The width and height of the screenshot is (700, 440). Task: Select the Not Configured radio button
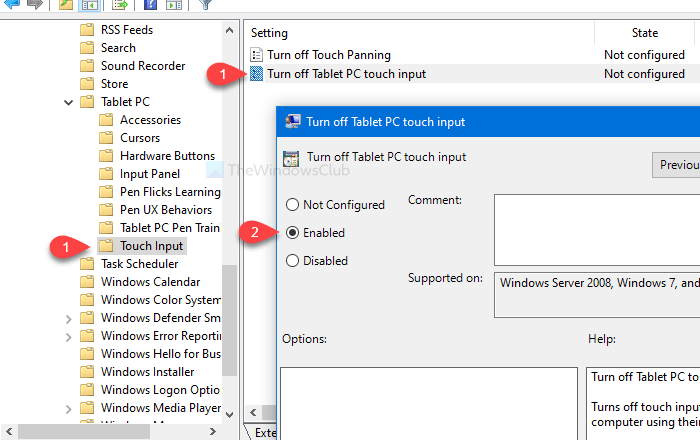coord(292,205)
